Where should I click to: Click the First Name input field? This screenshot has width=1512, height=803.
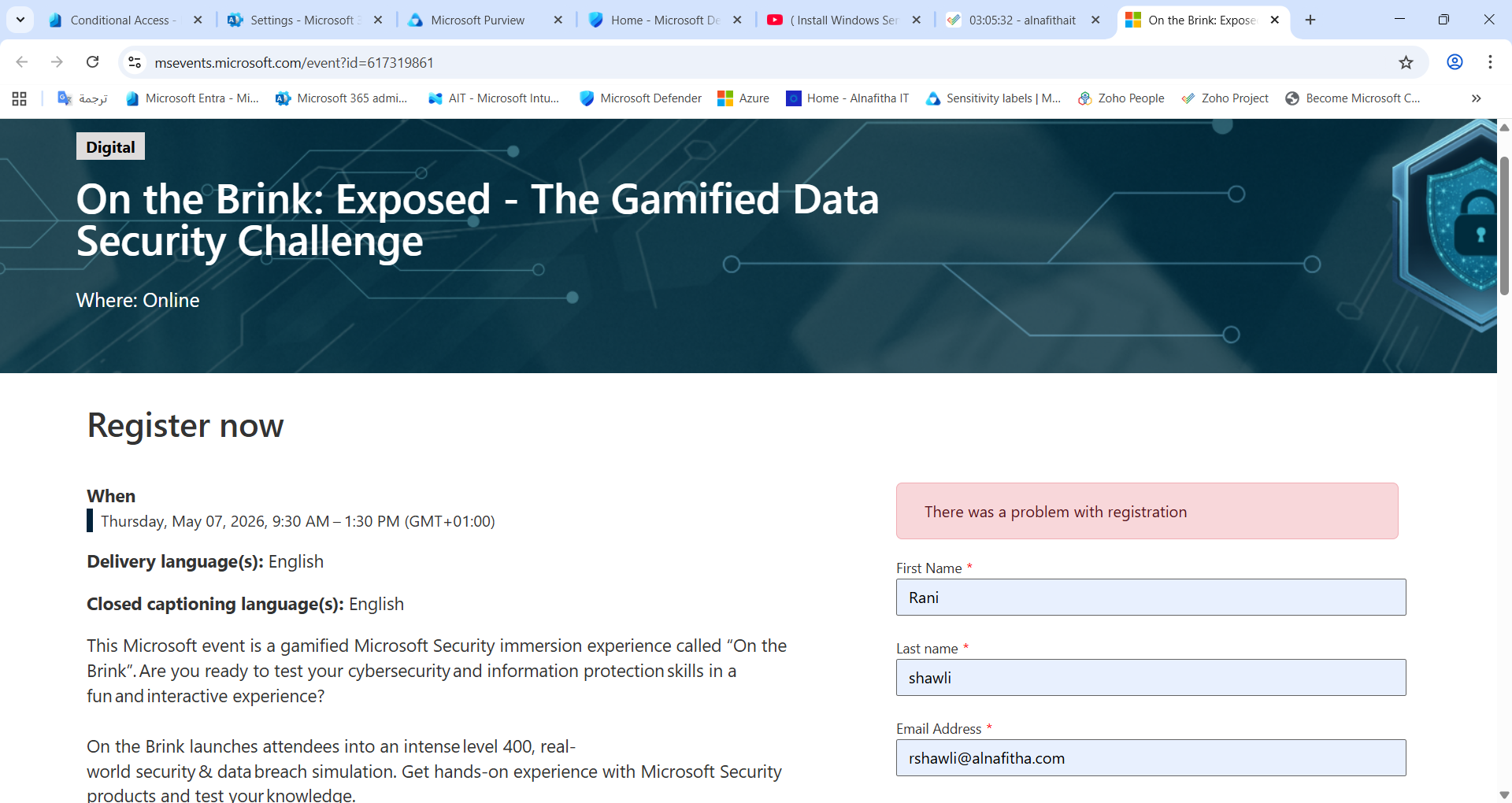coord(1151,598)
